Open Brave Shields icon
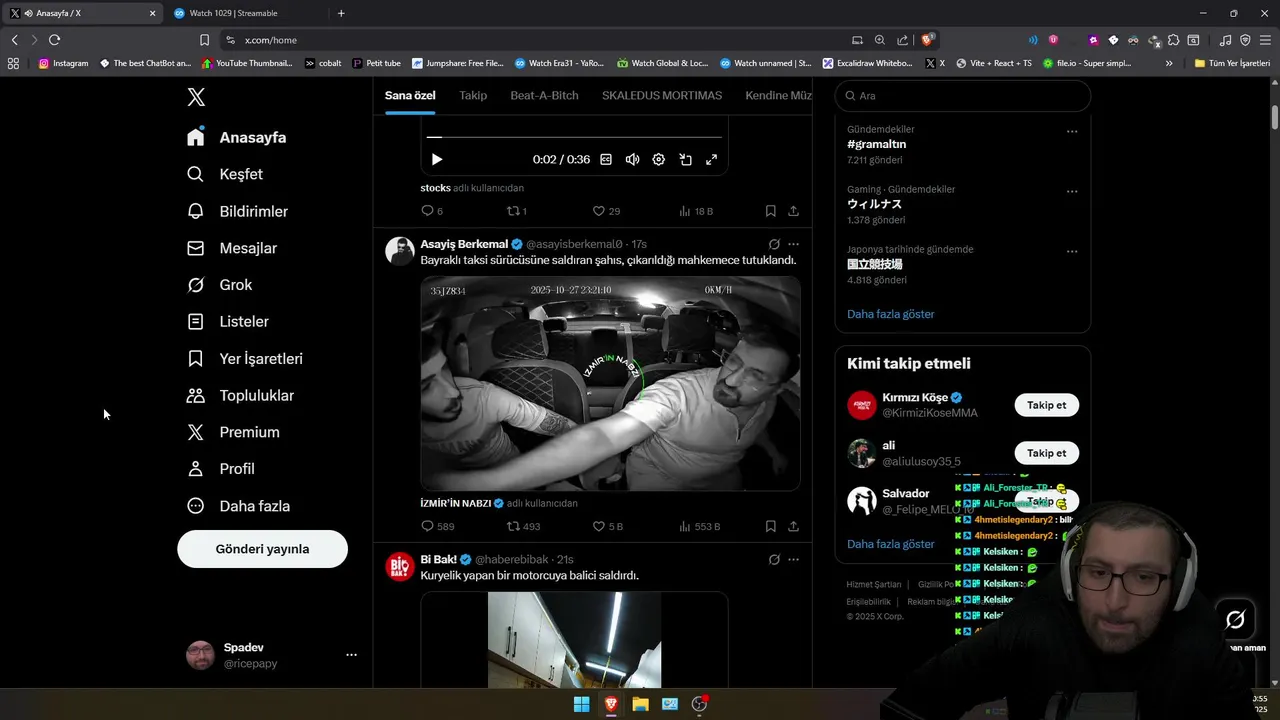This screenshot has width=1280, height=720. (928, 40)
